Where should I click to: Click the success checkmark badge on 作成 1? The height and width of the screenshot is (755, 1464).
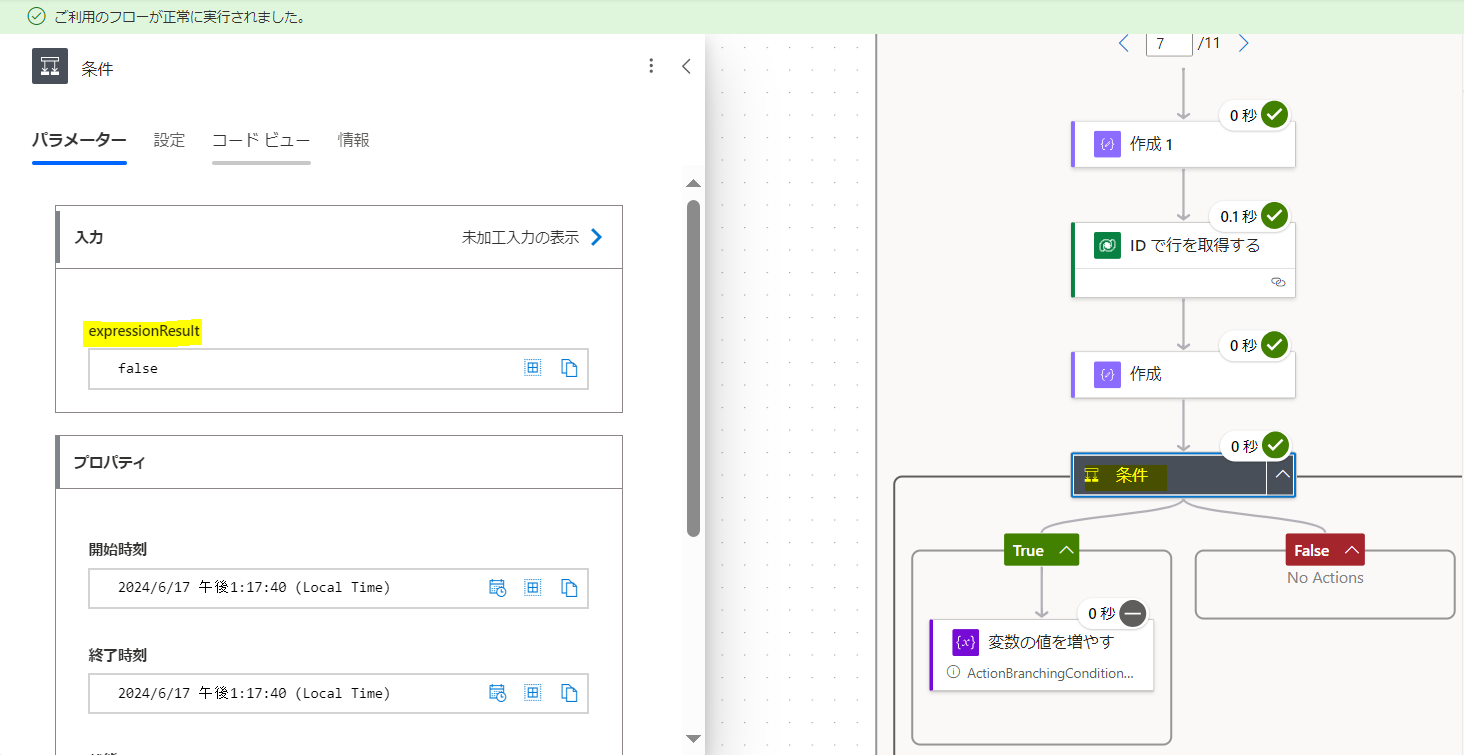point(1274,115)
